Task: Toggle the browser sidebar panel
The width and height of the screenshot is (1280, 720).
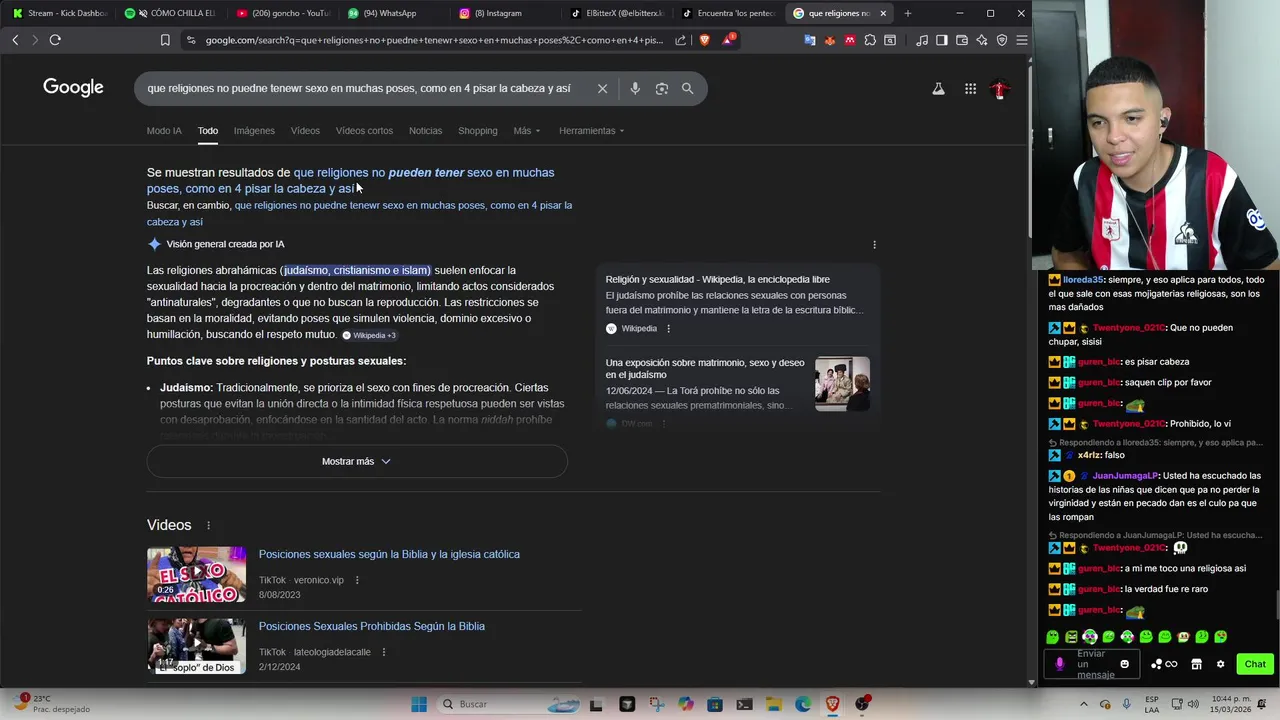Action: coord(942,40)
